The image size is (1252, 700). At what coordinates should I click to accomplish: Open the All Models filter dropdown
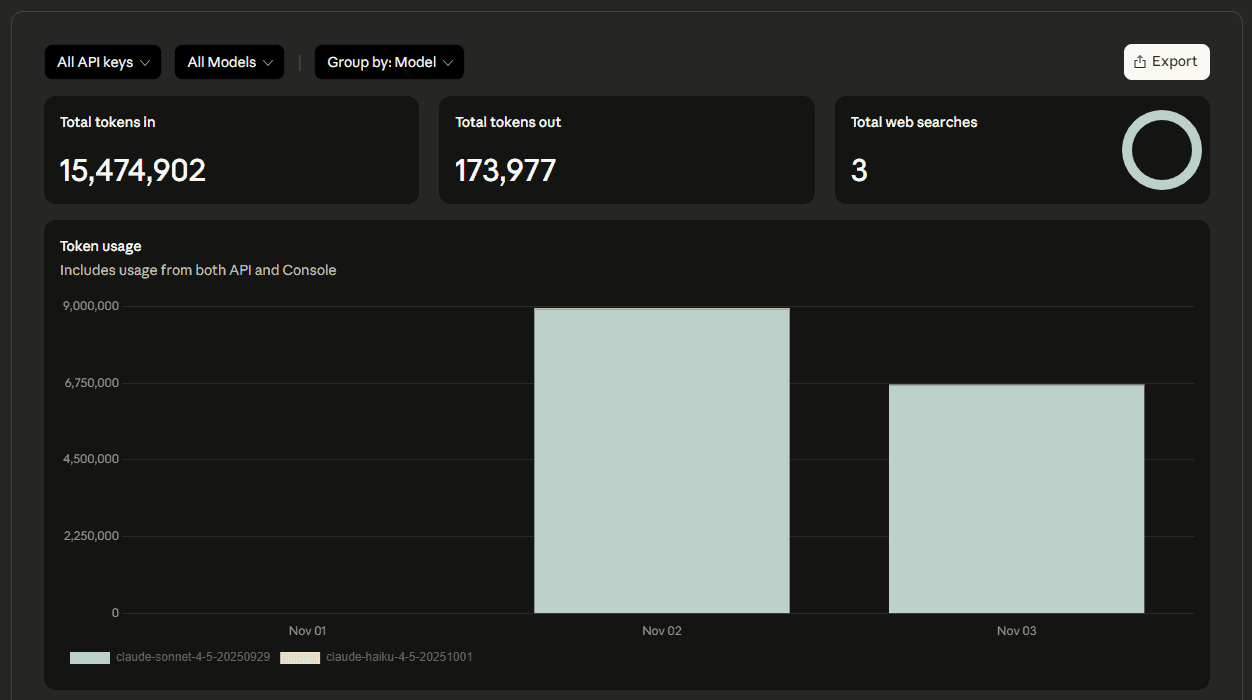(x=229, y=62)
